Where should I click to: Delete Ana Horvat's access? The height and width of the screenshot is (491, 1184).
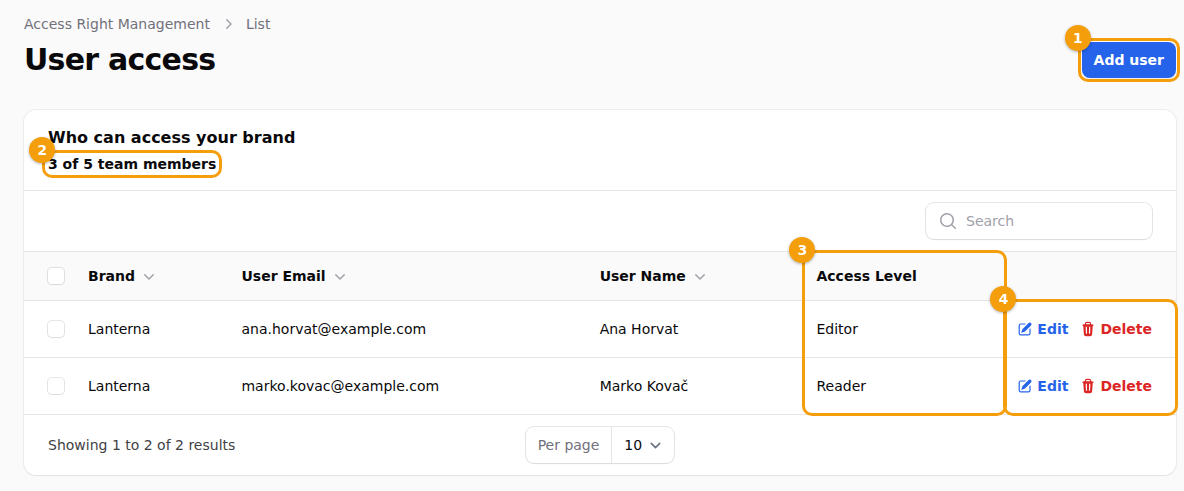click(x=1117, y=329)
